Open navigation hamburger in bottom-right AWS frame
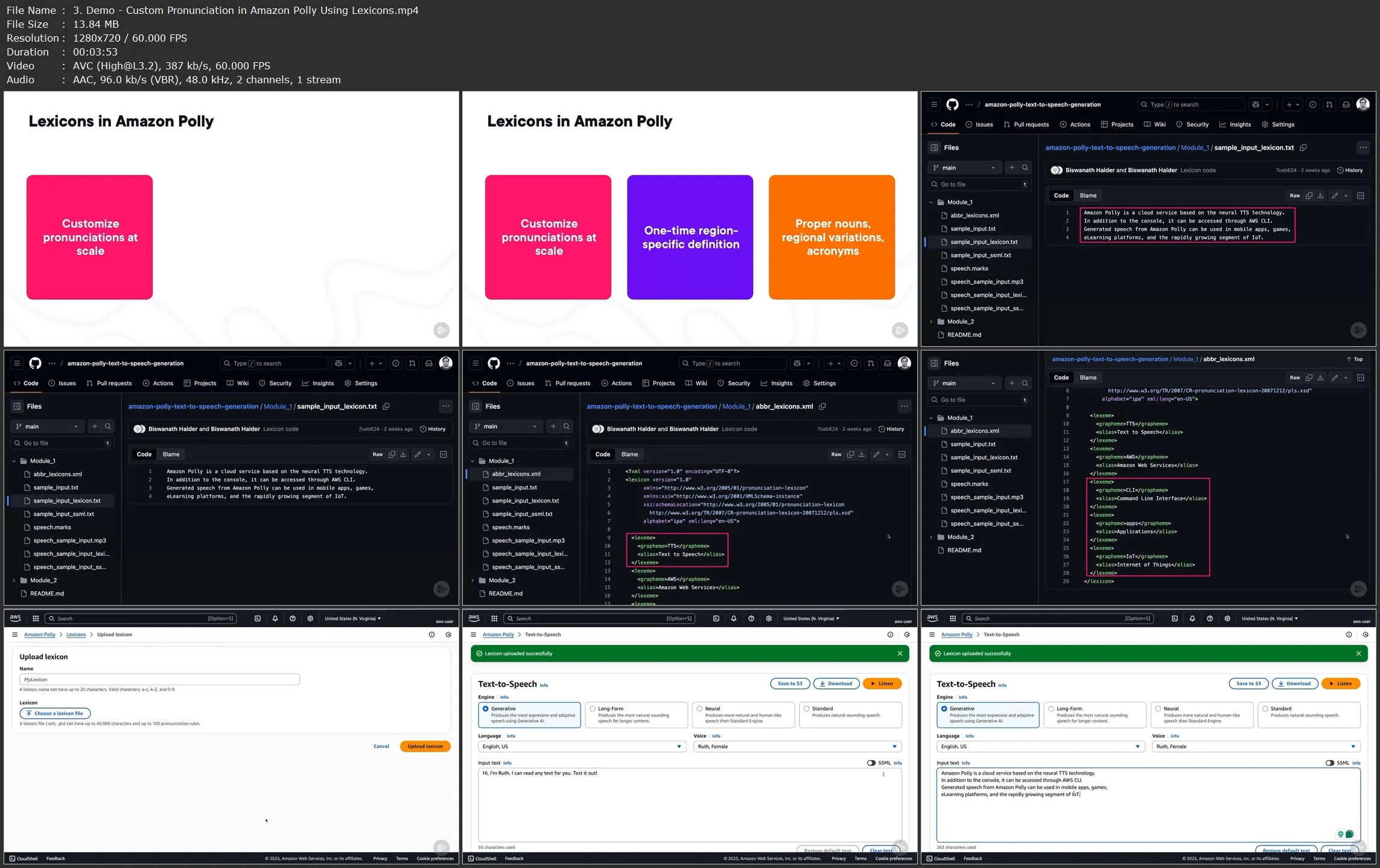 pos(932,635)
